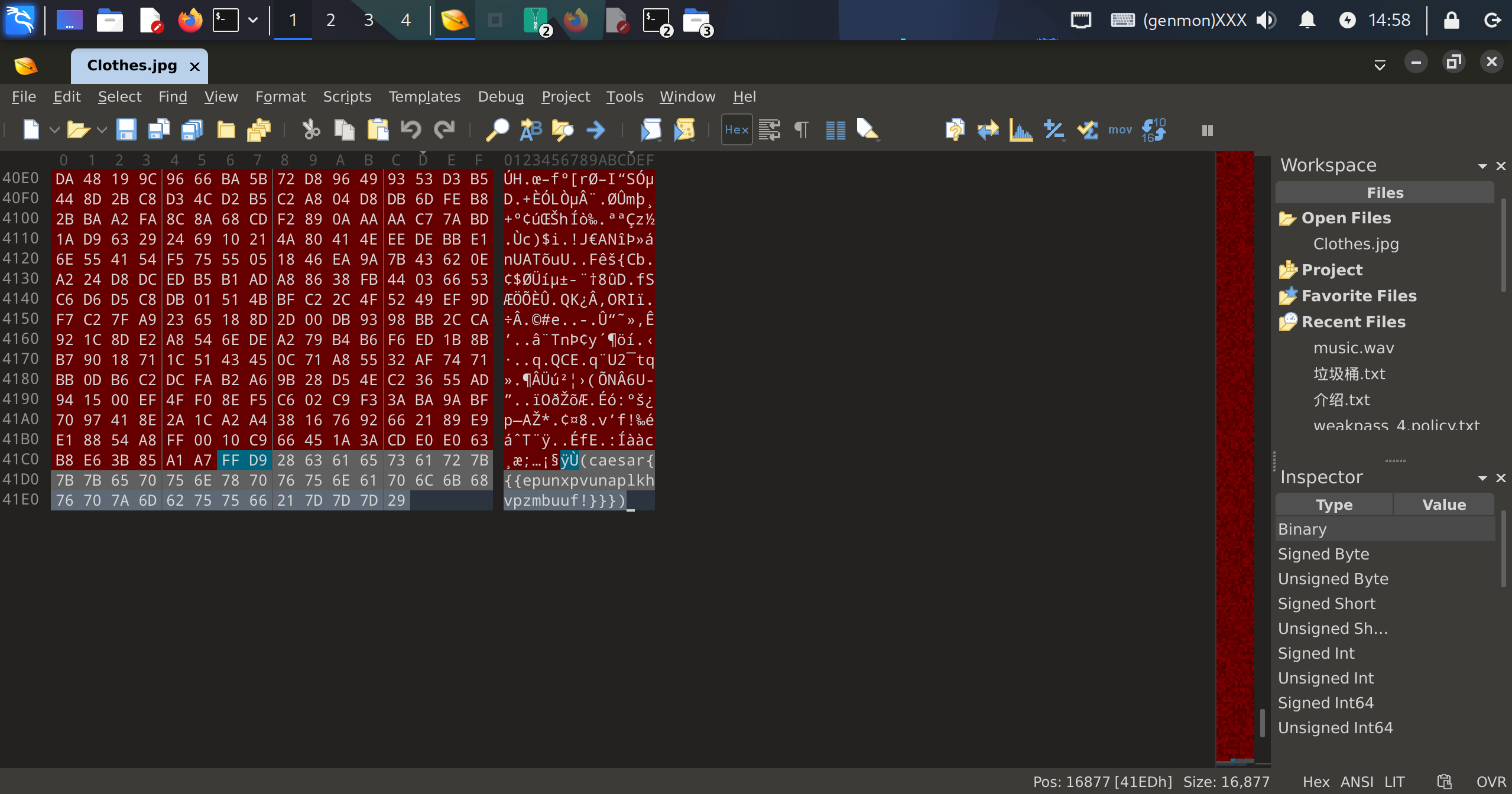The image size is (1512, 794).
Task: Click the Histogram chart icon
Action: pos(1021,130)
